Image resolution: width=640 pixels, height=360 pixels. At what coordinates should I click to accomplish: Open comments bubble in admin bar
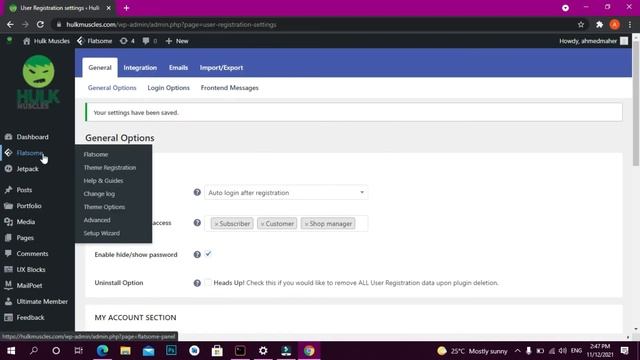click(x=149, y=41)
